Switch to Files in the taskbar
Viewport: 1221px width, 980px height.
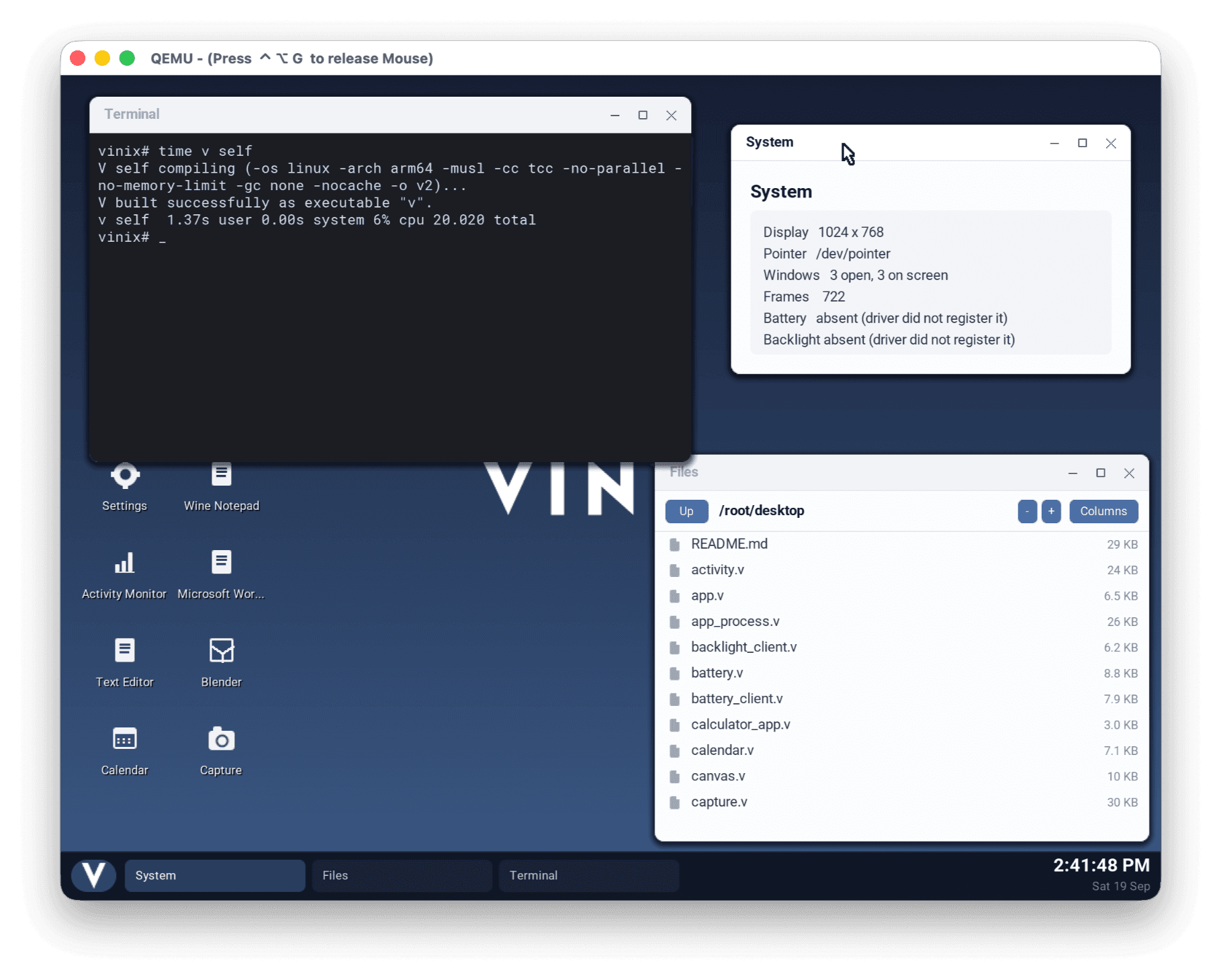tap(402, 875)
